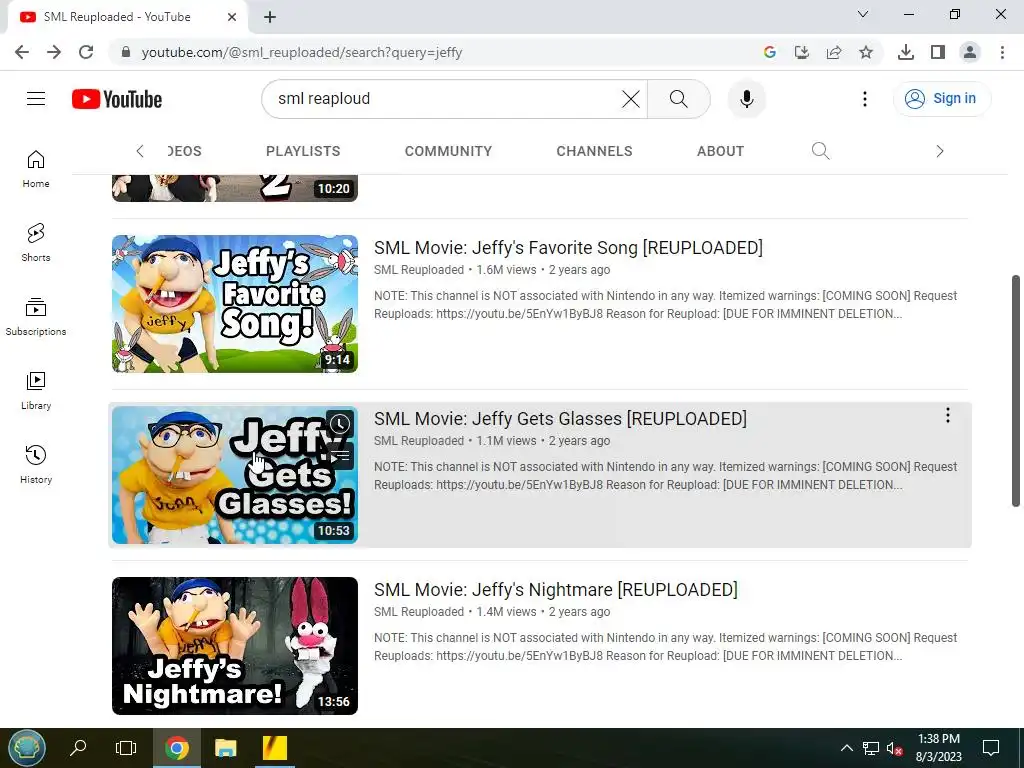This screenshot has width=1024, height=768.
Task: Click the Sign in button
Action: tap(941, 99)
